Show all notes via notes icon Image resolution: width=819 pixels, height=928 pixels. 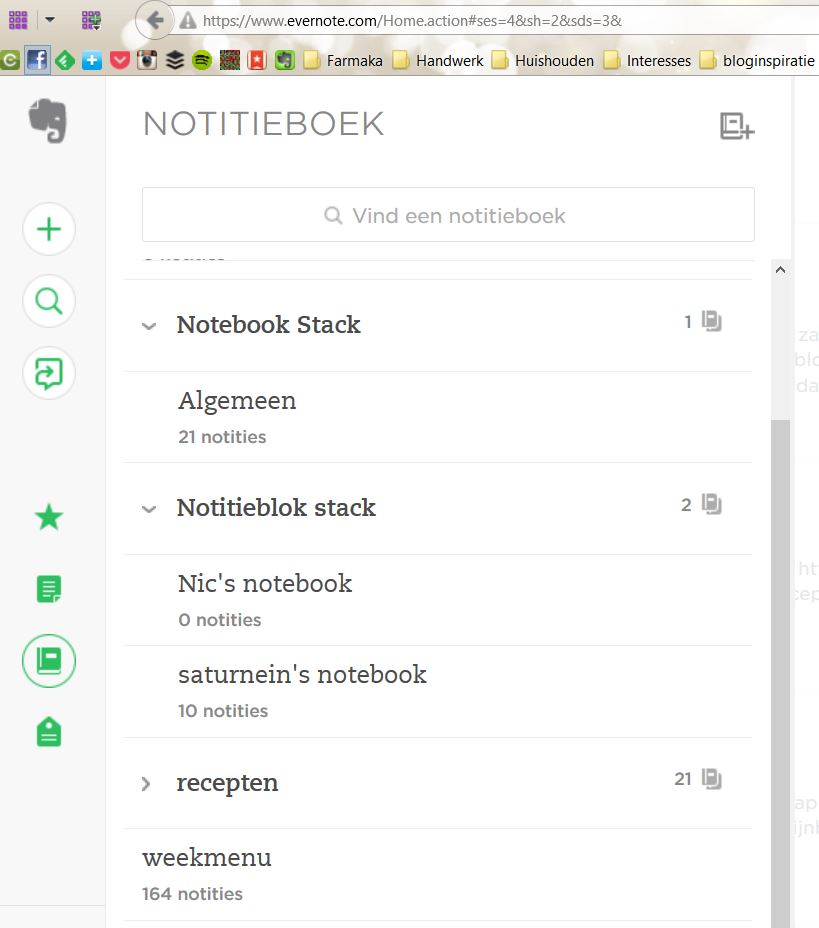[49, 589]
